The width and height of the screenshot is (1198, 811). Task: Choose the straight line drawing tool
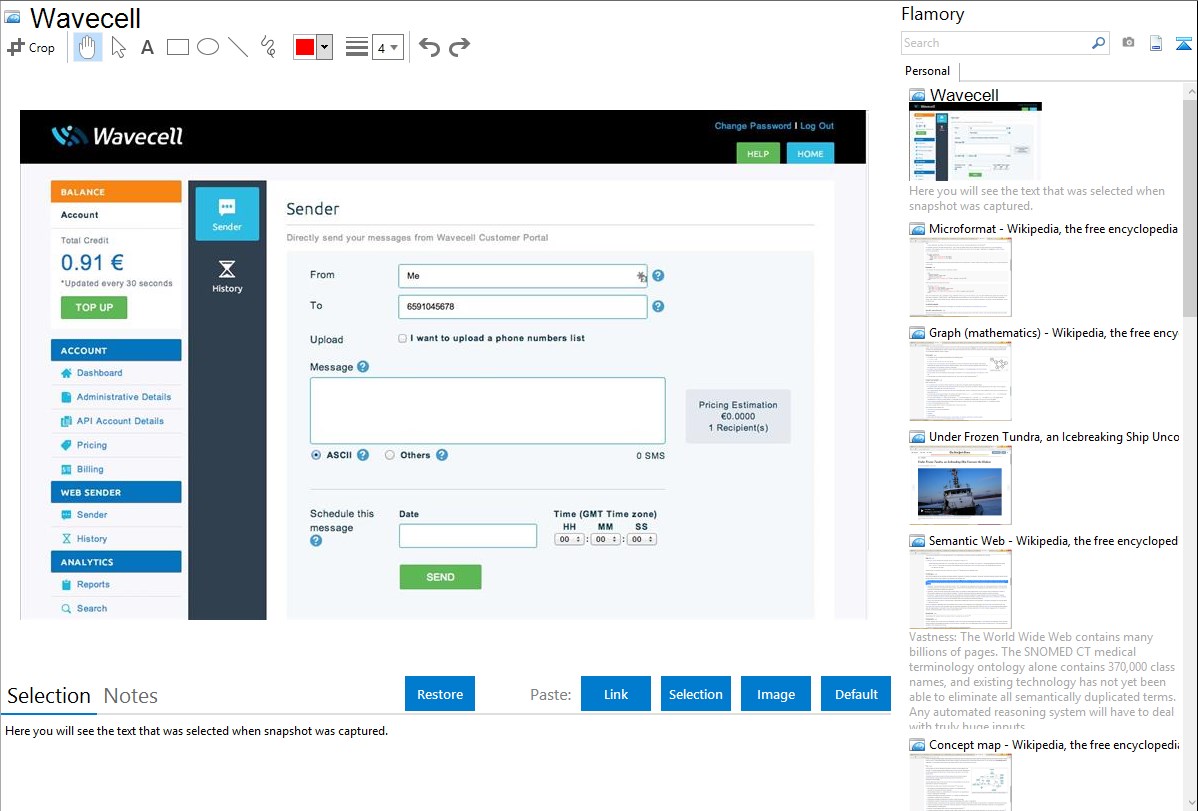tap(238, 47)
